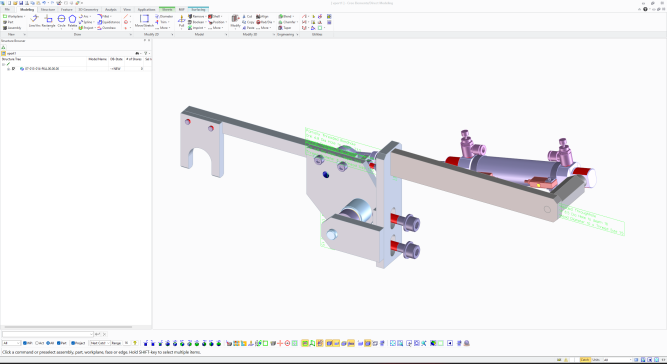Choose the Arc tool

coord(84,16)
